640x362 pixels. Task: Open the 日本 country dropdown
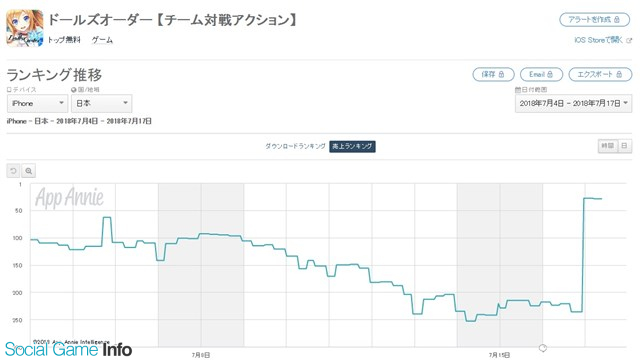101,104
